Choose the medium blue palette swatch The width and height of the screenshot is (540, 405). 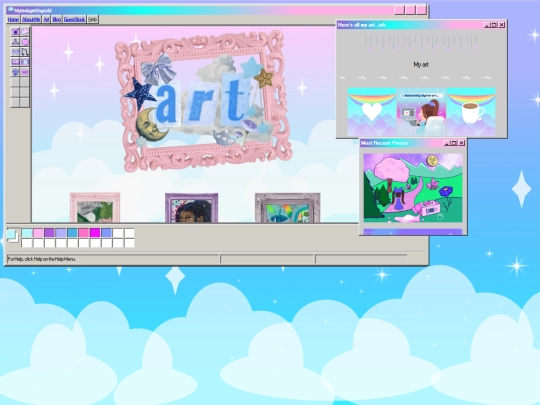[72, 233]
